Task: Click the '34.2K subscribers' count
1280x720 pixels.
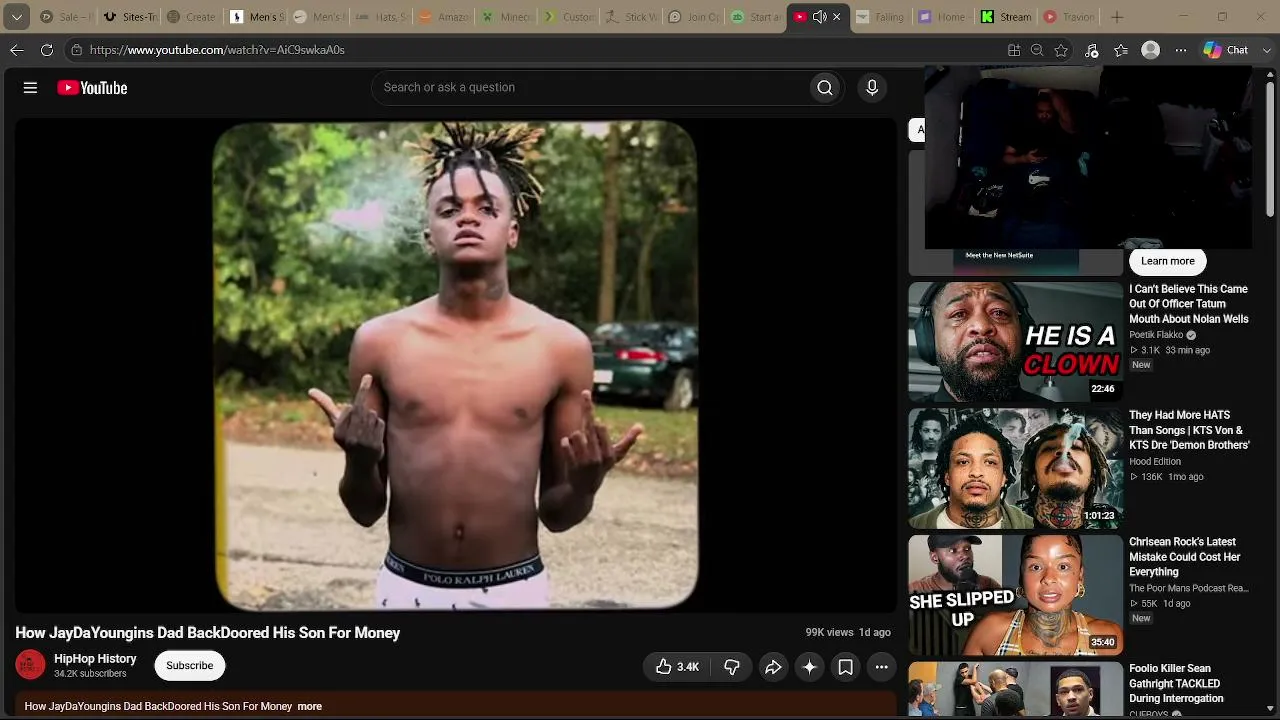Action: (90, 674)
